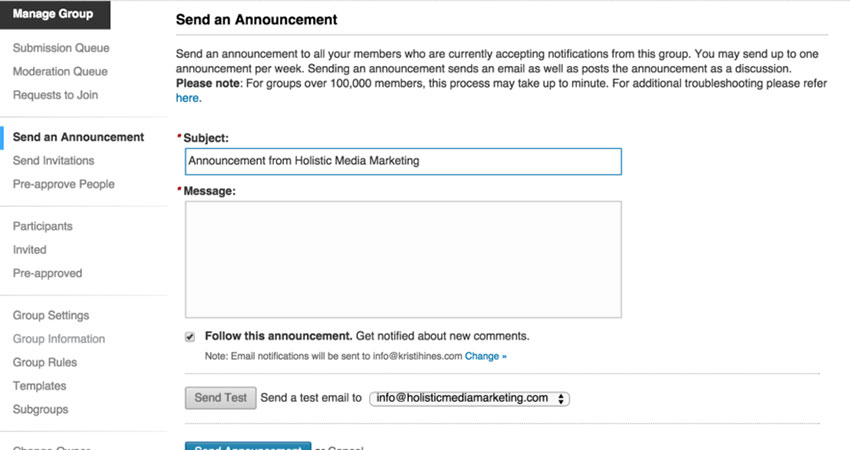
Task: Open Subgroups in the sidebar
Action: click(x=41, y=409)
